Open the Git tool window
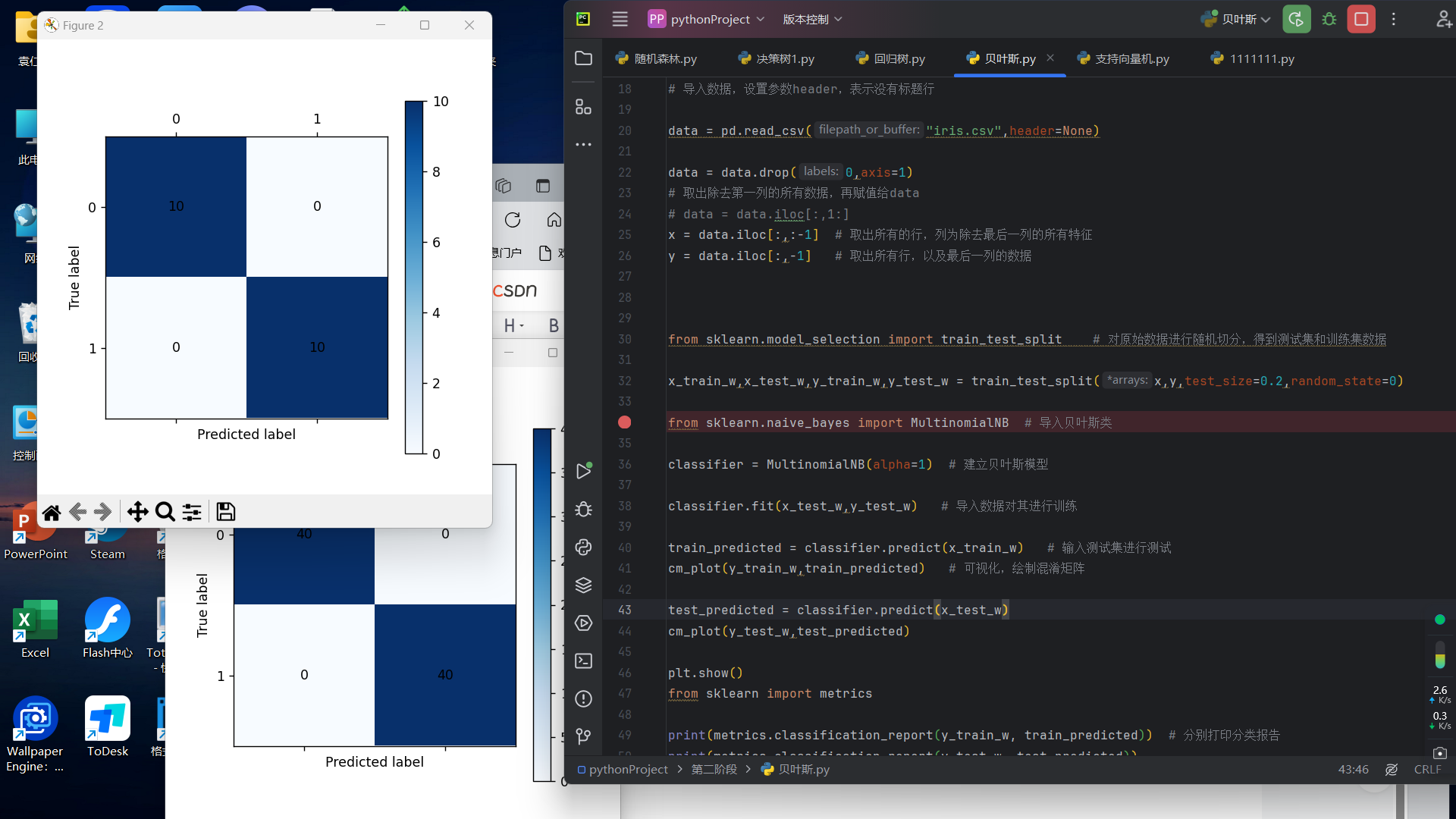 coord(583,736)
